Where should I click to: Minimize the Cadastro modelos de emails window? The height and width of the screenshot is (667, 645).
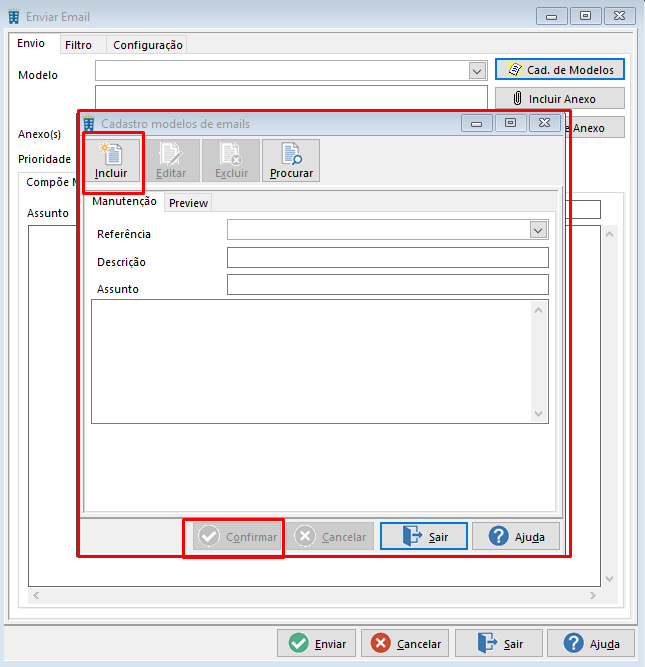click(477, 123)
